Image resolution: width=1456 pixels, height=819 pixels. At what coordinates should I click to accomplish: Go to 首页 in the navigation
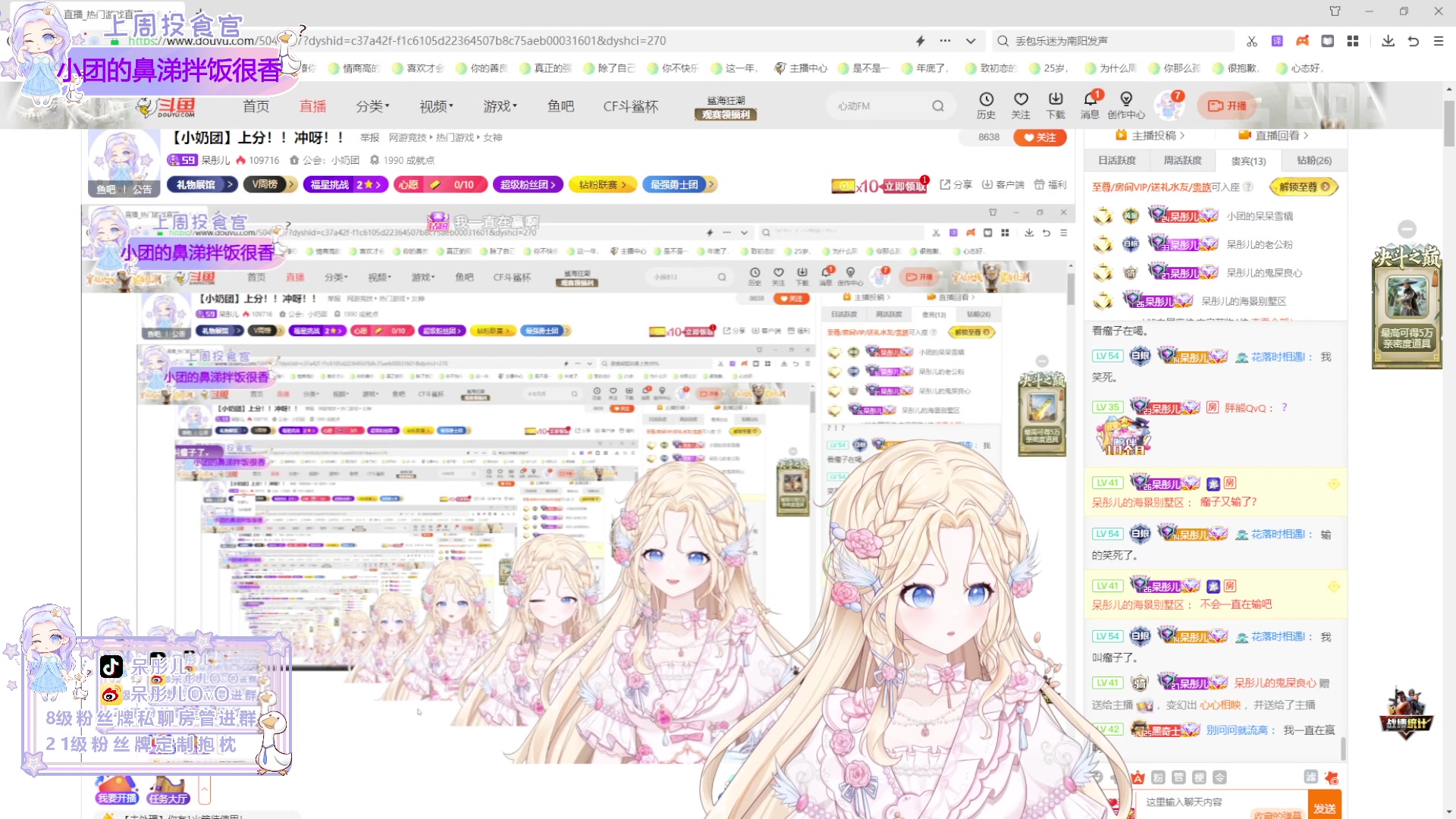(x=256, y=106)
